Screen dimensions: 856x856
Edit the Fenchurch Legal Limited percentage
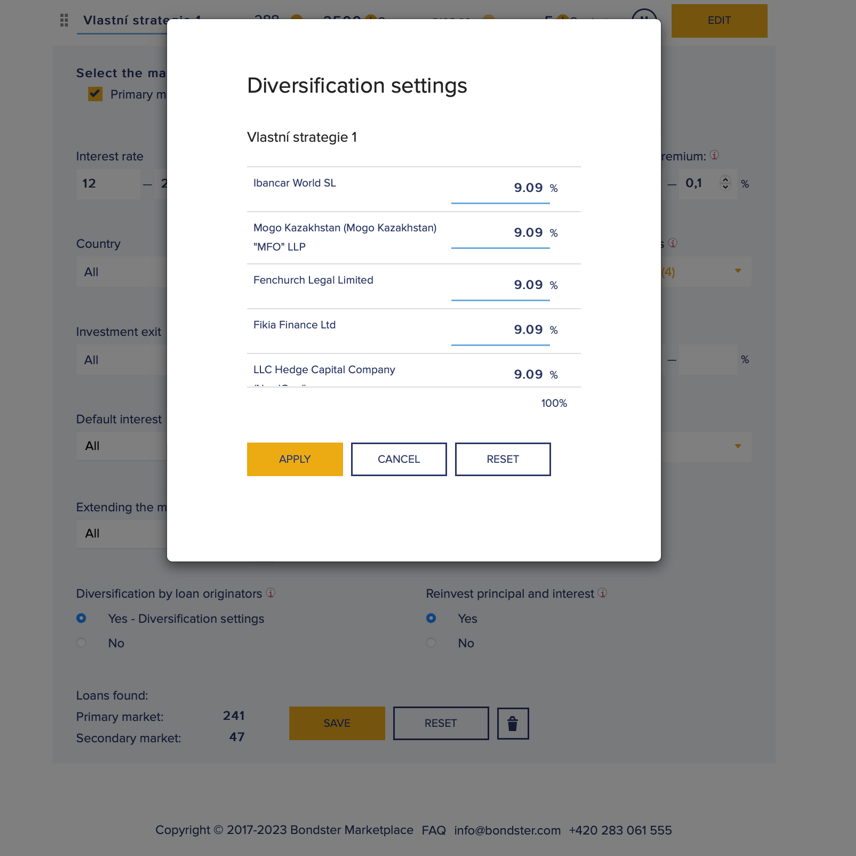coord(500,286)
